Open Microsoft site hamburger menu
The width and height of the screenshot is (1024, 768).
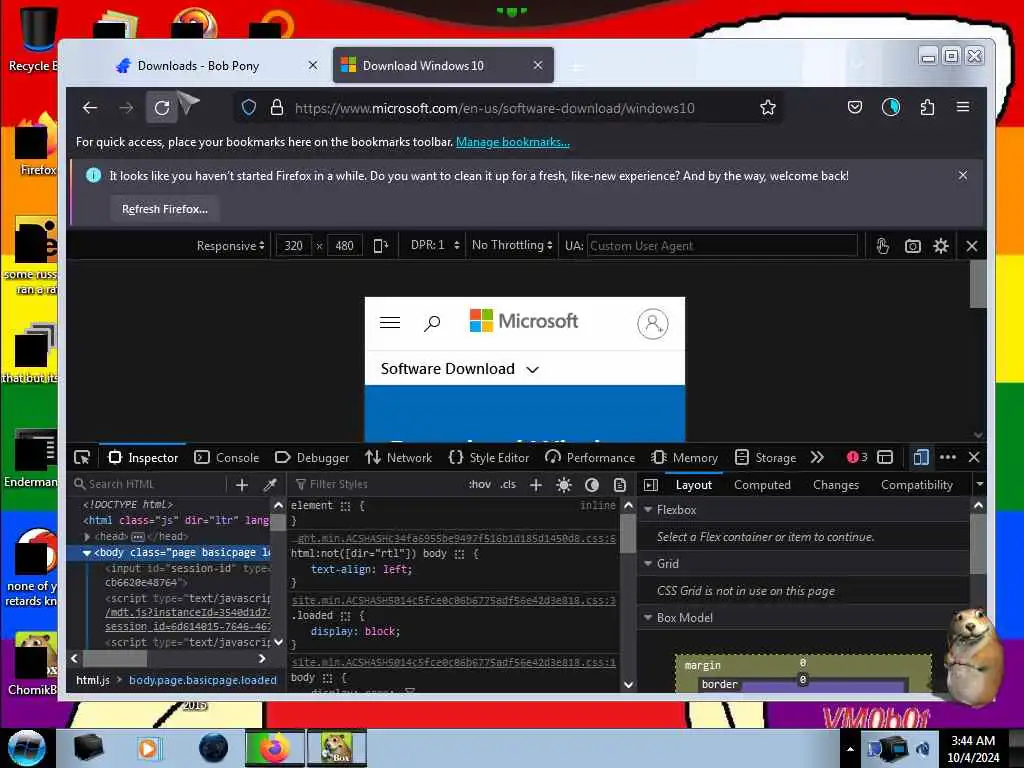click(390, 323)
